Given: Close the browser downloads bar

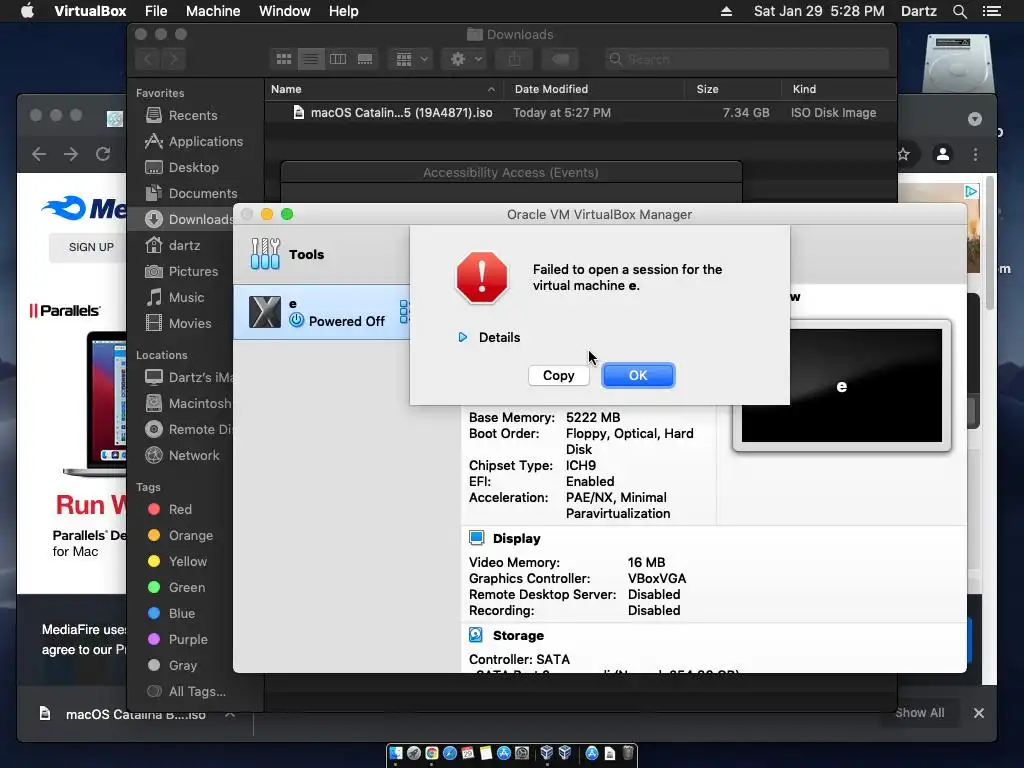Looking at the screenshot, I should (979, 713).
